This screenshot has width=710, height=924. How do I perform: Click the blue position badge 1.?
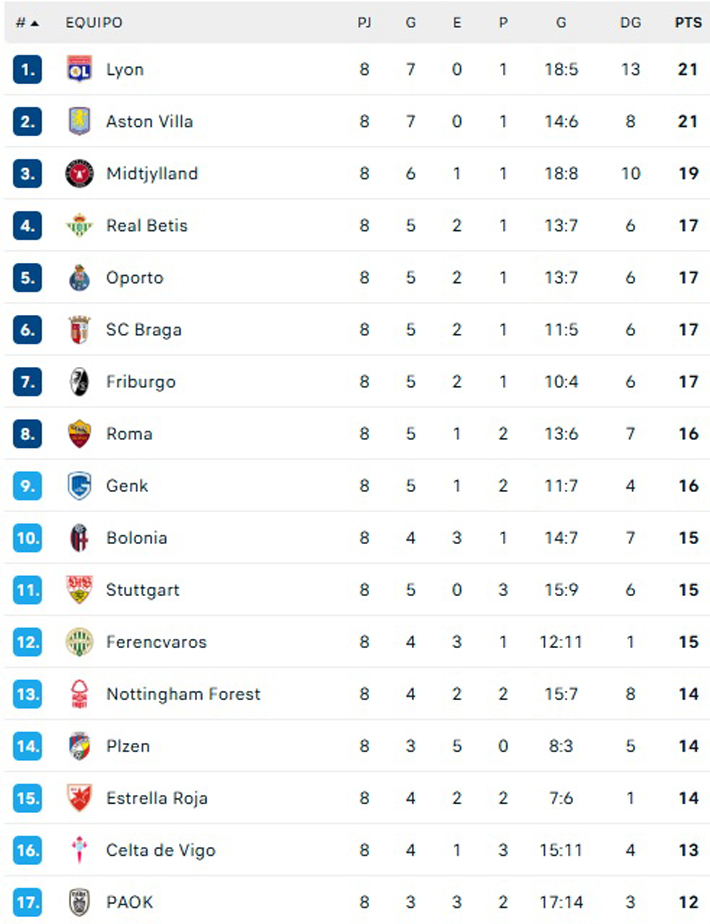coord(27,69)
